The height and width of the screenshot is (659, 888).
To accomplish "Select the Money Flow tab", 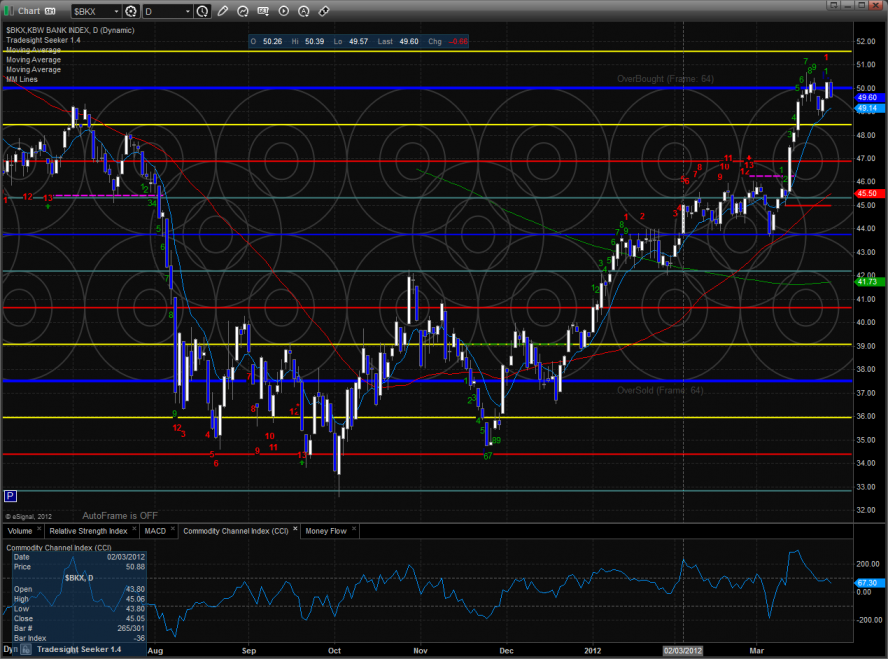I will 326,531.
